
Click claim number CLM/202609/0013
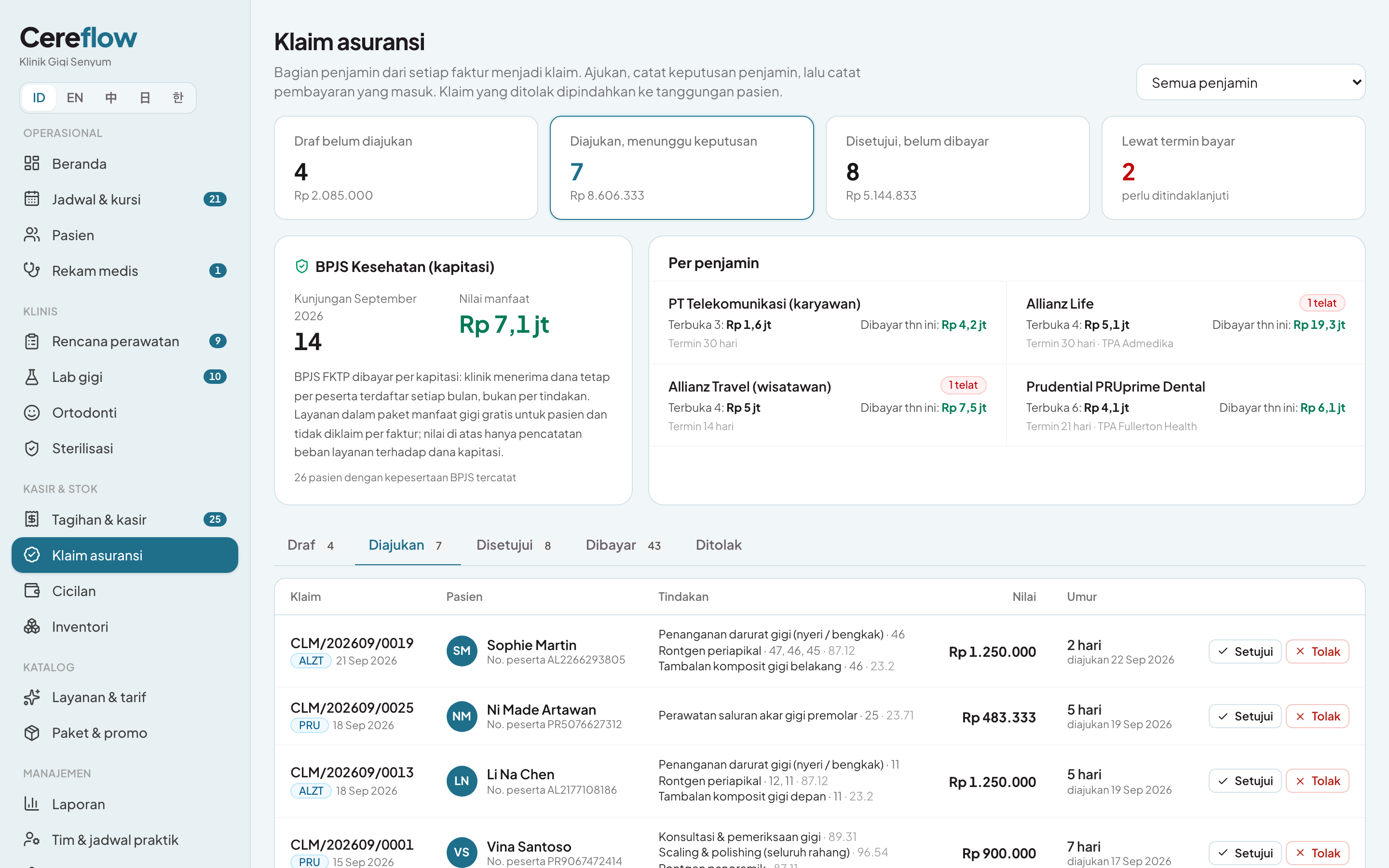click(352, 773)
